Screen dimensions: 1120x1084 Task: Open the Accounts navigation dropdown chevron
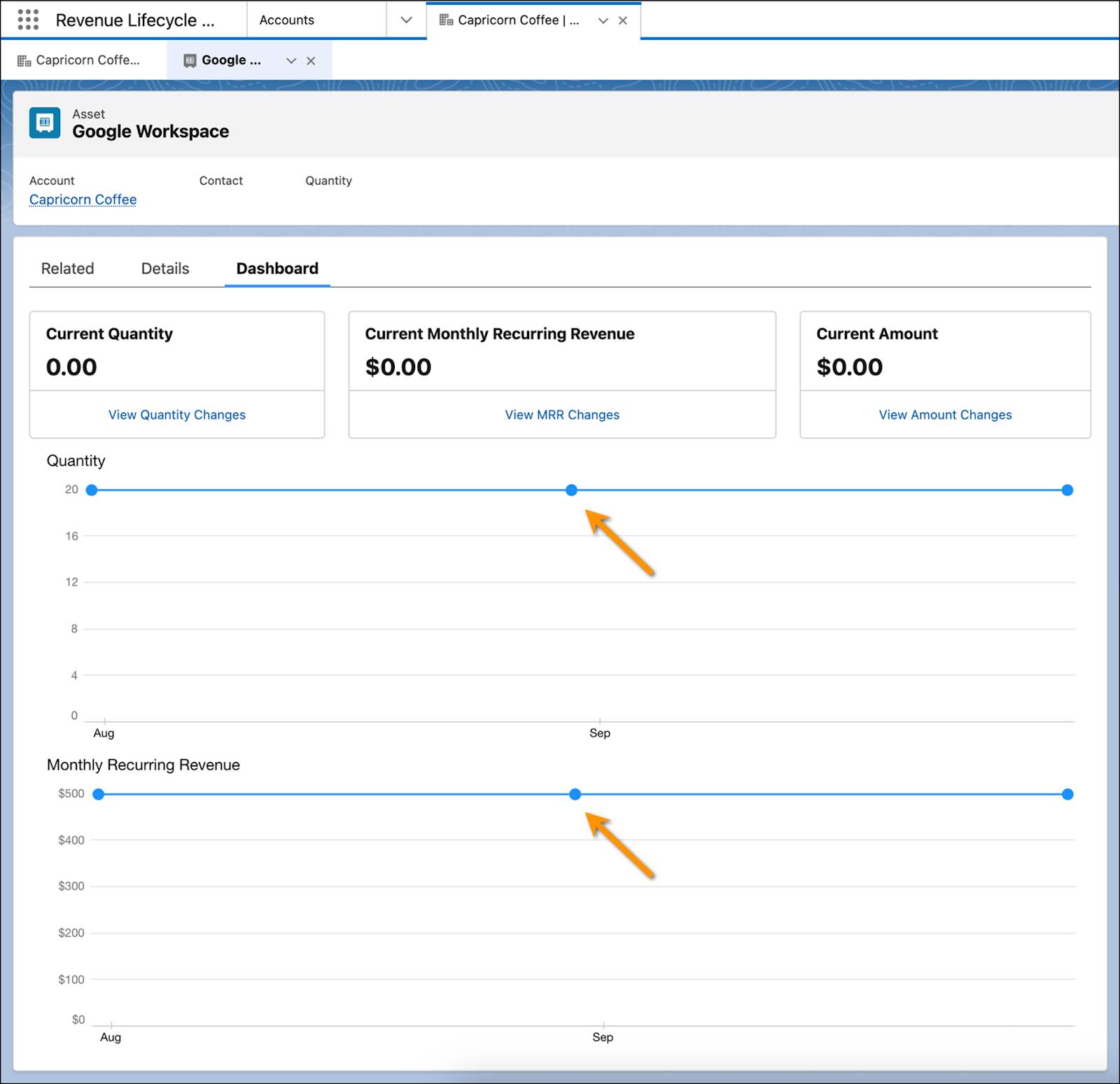pyautogui.click(x=406, y=20)
